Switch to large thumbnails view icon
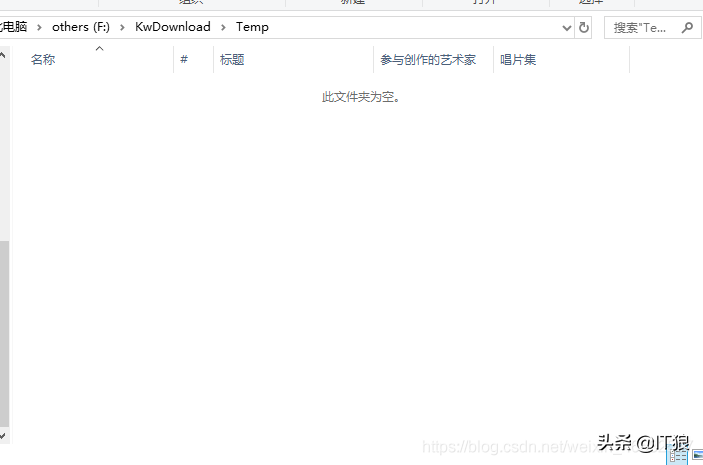Image resolution: width=703 pixels, height=465 pixels. tap(697, 456)
